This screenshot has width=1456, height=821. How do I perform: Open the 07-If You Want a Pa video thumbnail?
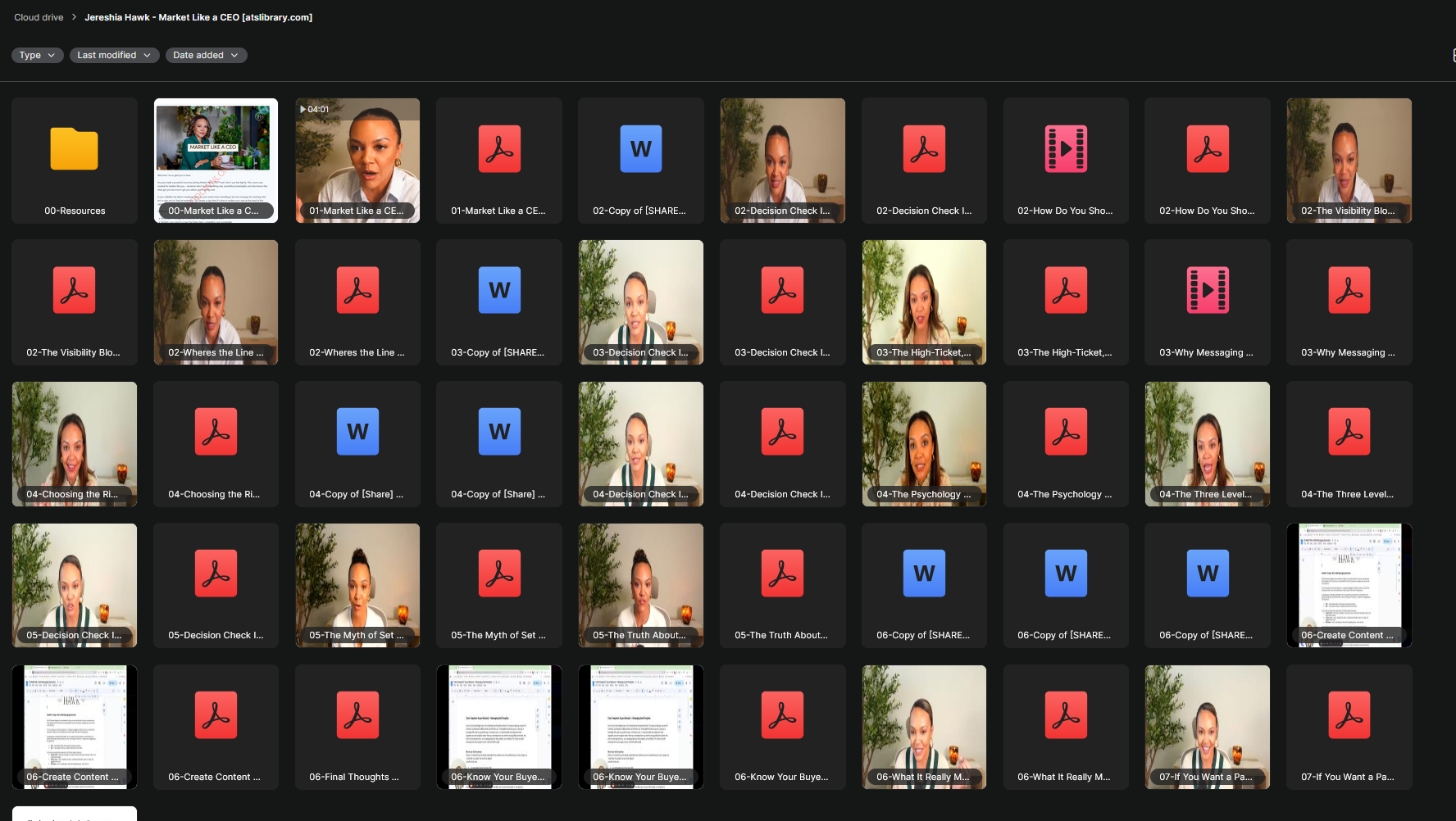click(1207, 721)
